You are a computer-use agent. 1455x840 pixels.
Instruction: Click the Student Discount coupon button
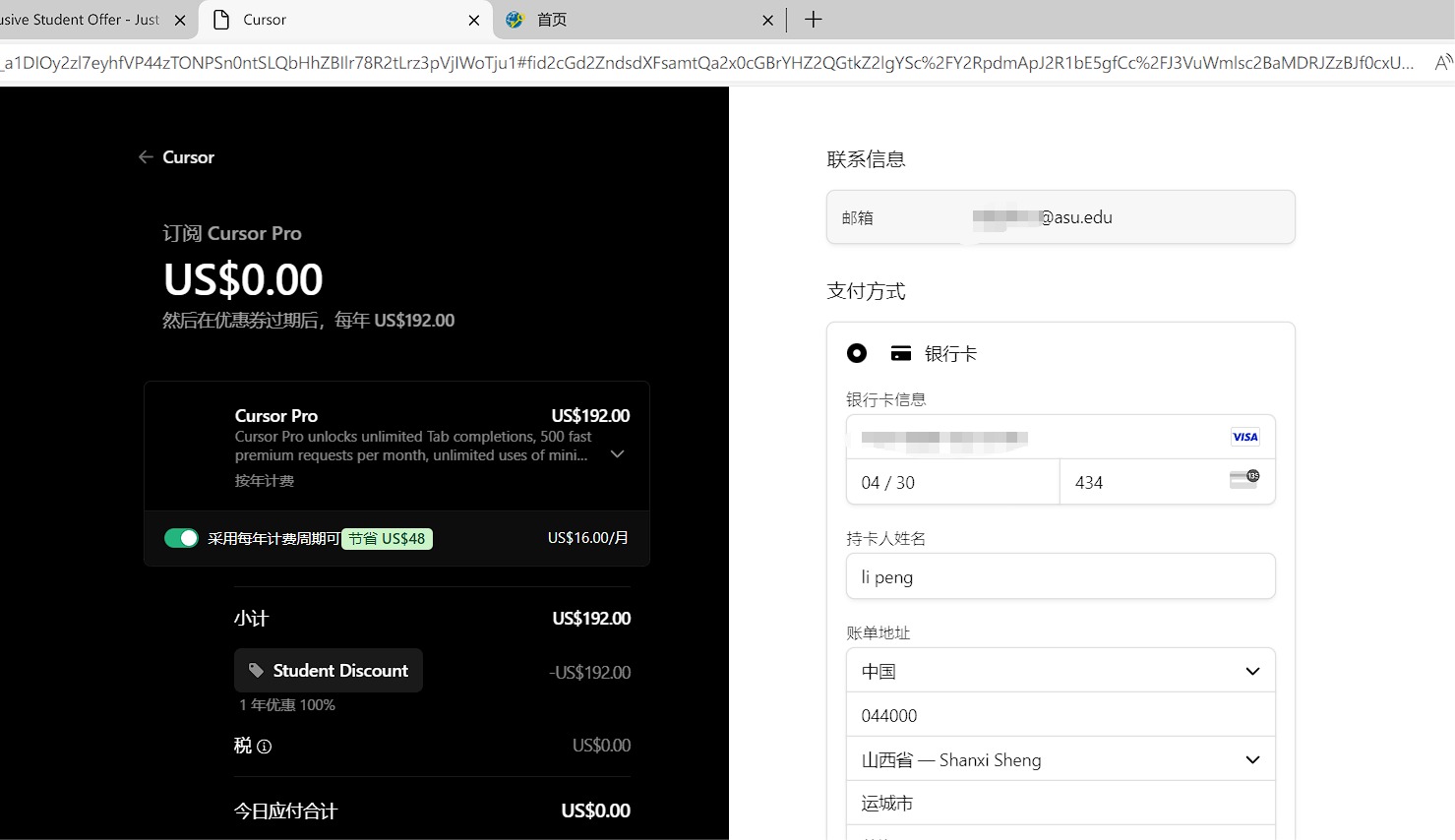pos(329,671)
